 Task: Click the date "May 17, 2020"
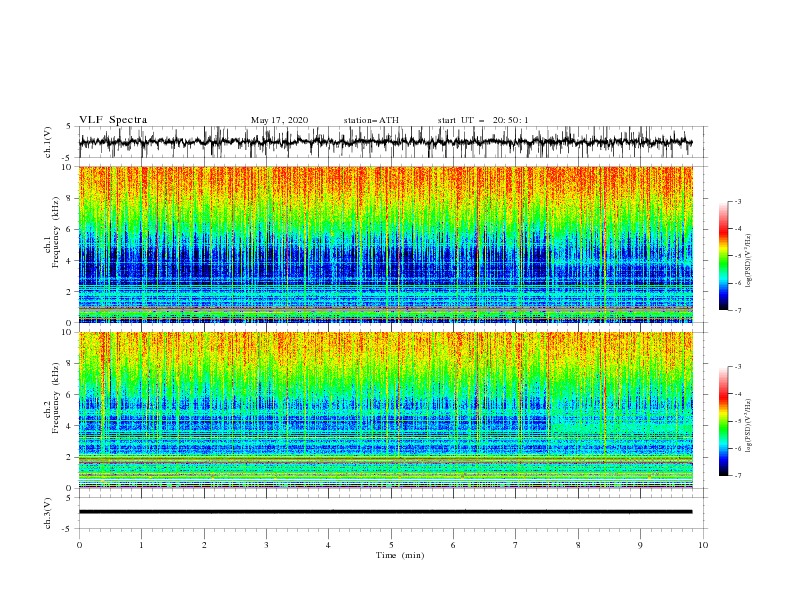279,120
